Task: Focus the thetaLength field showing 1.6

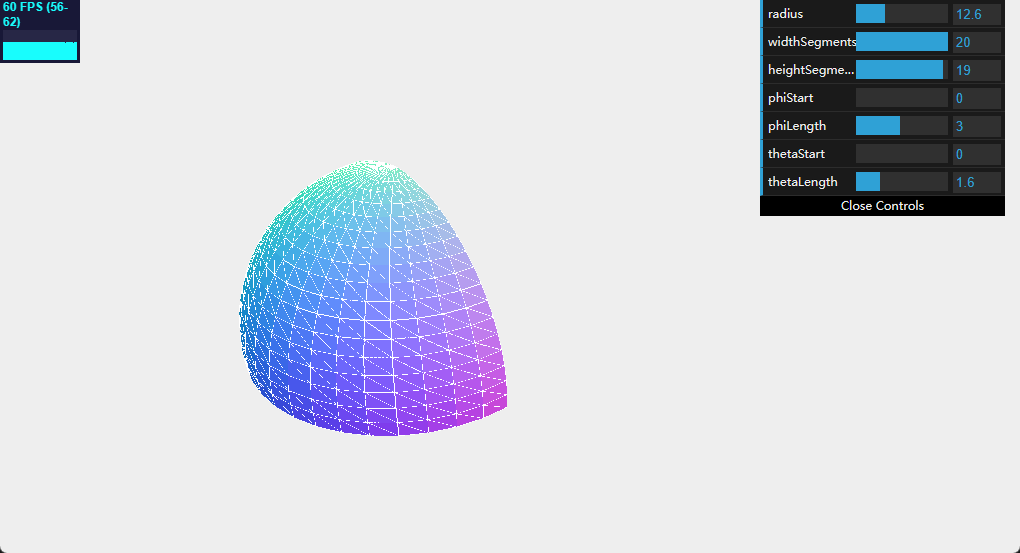Action: pyautogui.click(x=976, y=182)
